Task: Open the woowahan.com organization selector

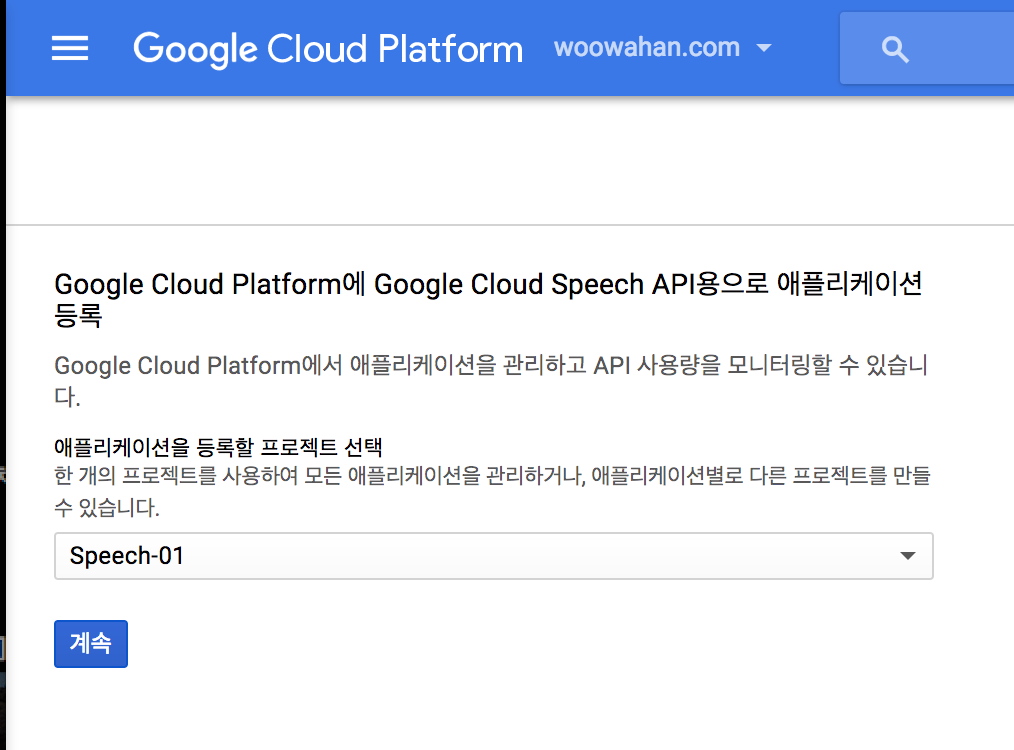Action: click(663, 48)
